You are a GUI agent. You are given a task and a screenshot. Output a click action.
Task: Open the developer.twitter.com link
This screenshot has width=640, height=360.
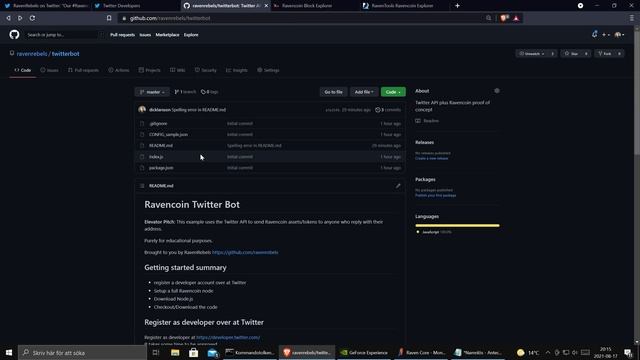[x=228, y=338]
